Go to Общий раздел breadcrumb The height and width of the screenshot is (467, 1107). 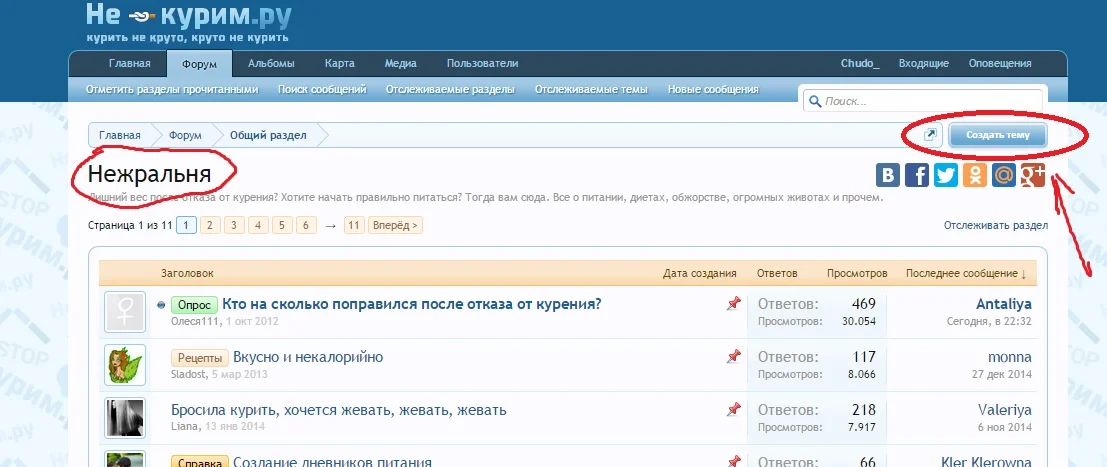click(x=268, y=135)
